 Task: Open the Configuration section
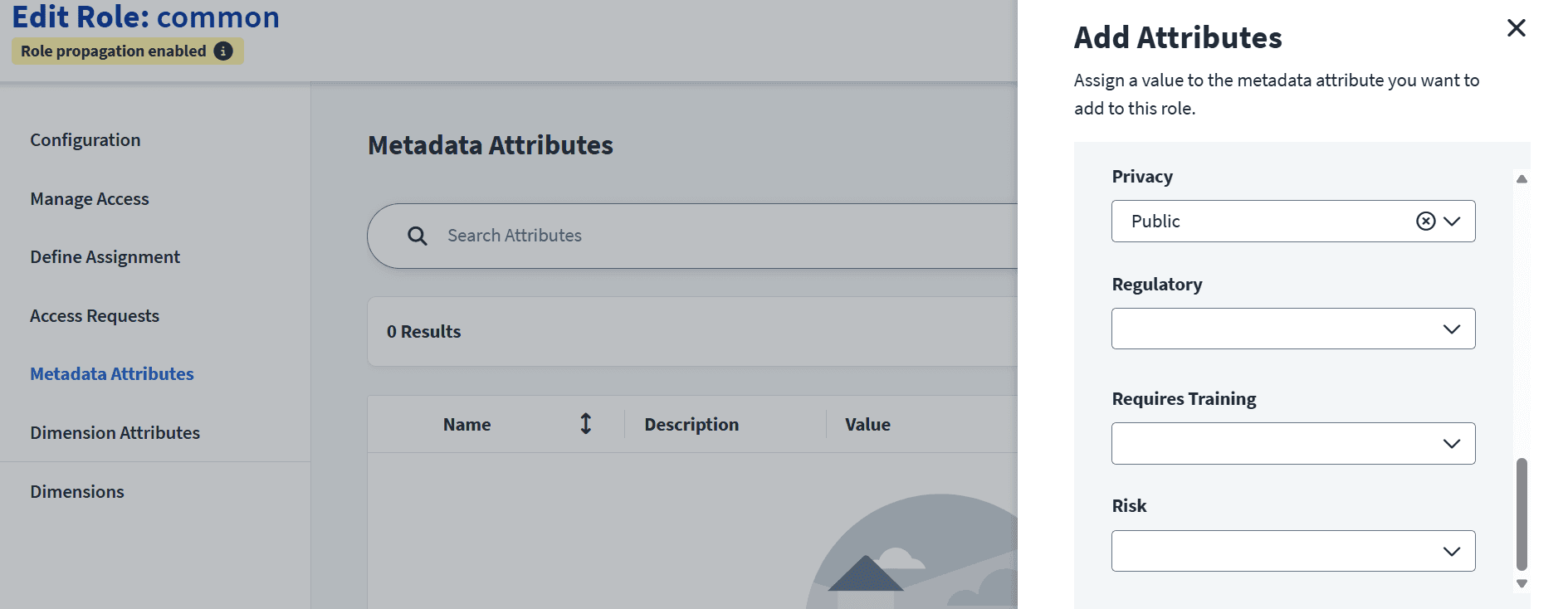pos(85,140)
